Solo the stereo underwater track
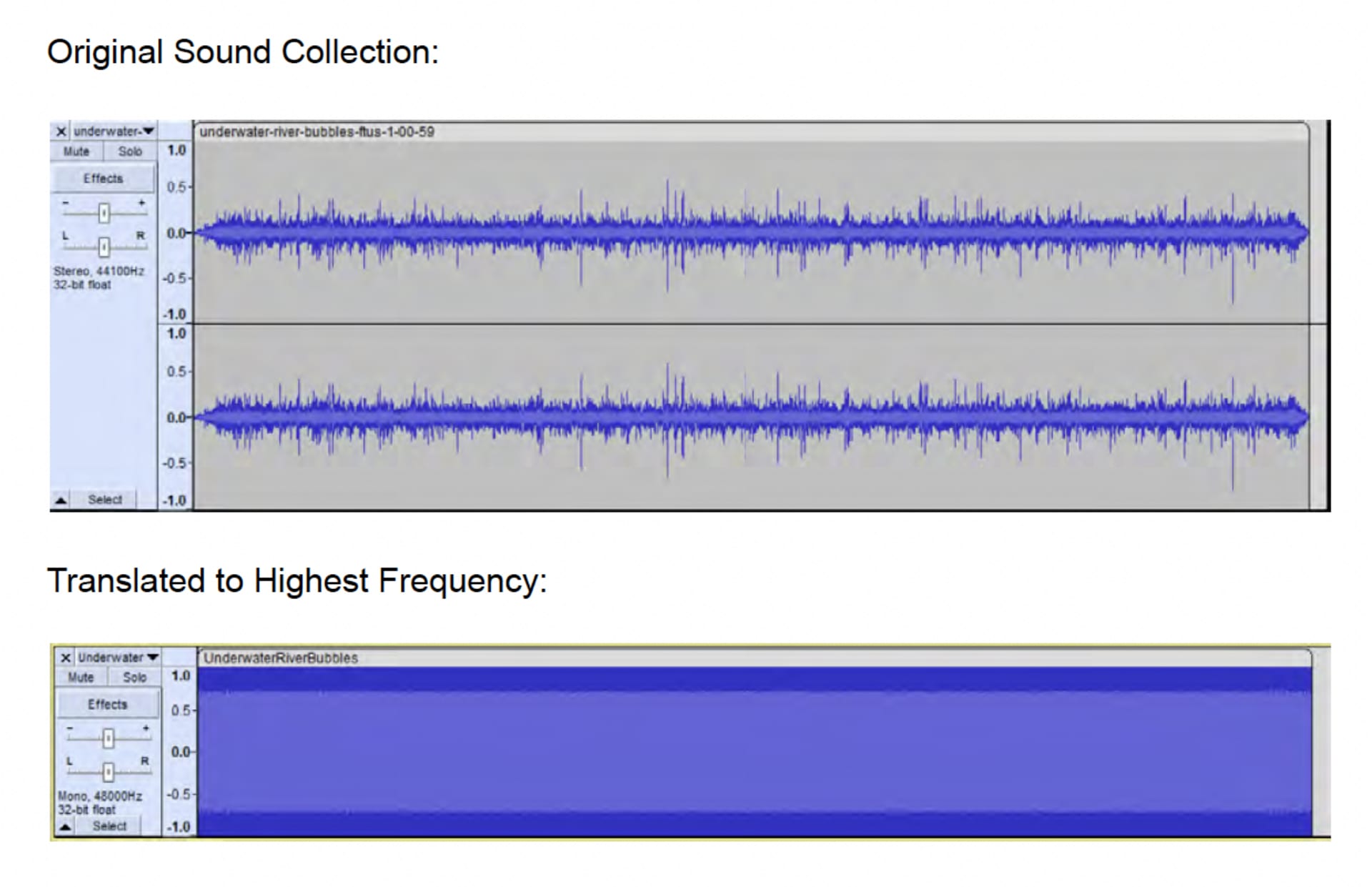 pos(130,152)
